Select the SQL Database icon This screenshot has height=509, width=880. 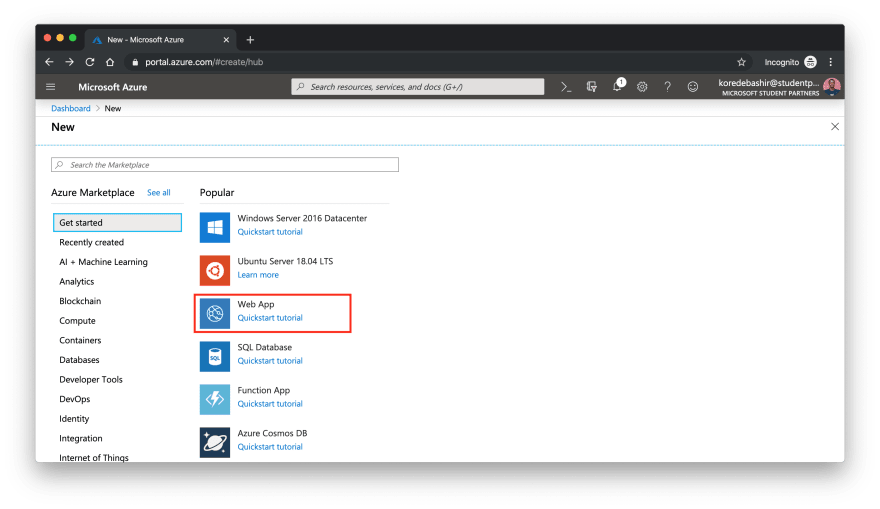tap(214, 356)
